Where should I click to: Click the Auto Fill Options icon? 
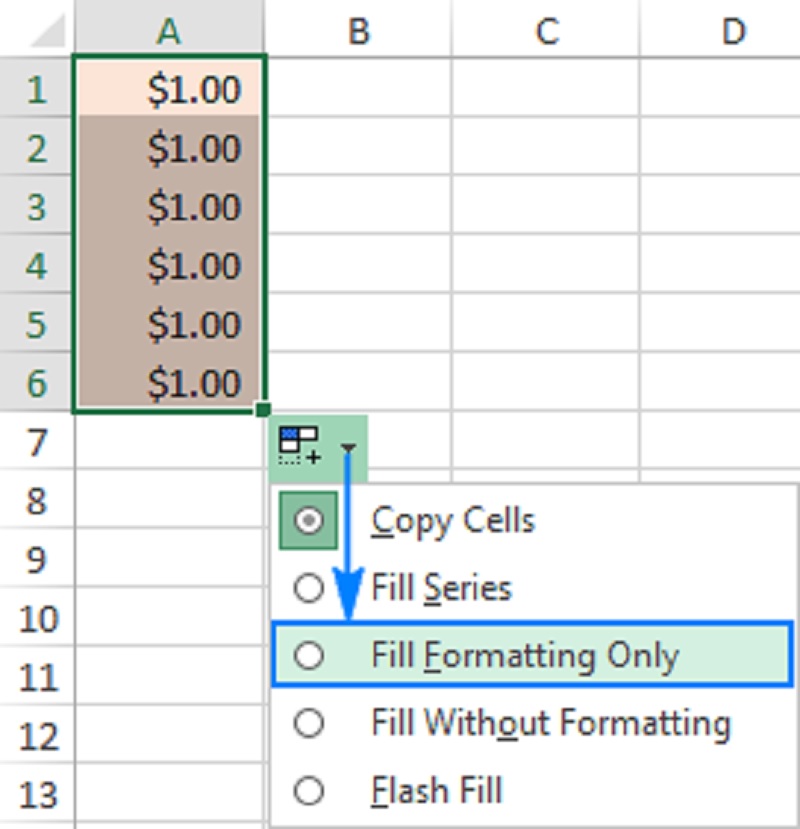click(x=297, y=443)
